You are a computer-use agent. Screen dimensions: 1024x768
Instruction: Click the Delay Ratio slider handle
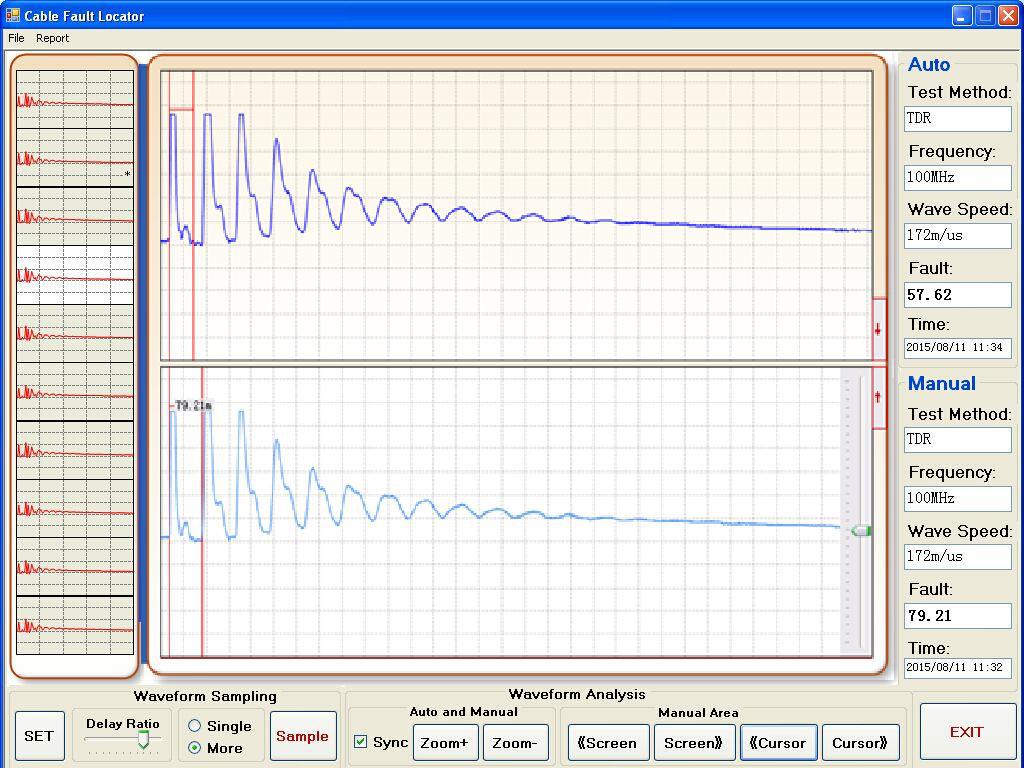(x=144, y=739)
